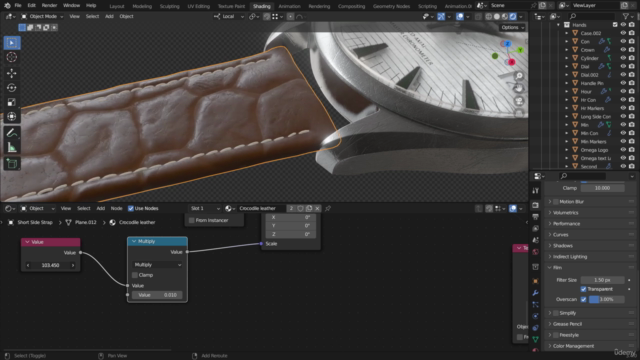Image resolution: width=640 pixels, height=360 pixels.
Task: Click the viewport Options button
Action: tap(512, 27)
